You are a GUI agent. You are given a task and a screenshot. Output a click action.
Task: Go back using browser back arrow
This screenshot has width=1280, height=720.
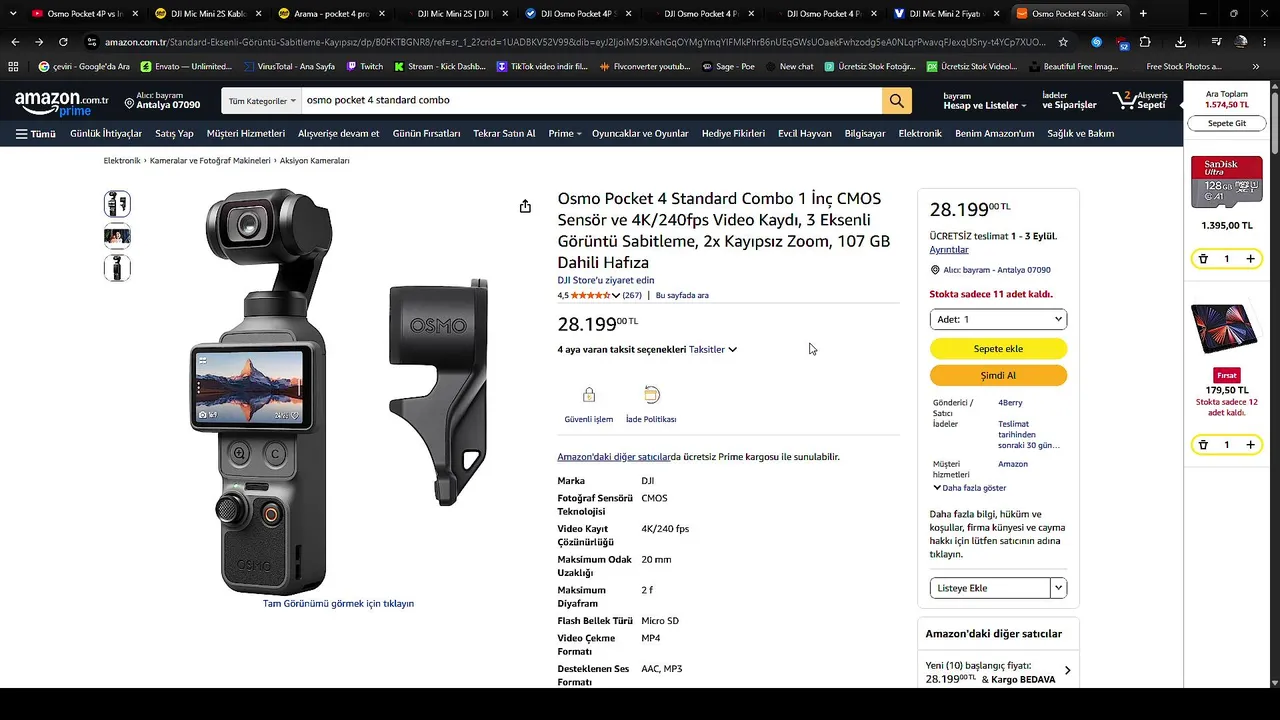point(15,42)
